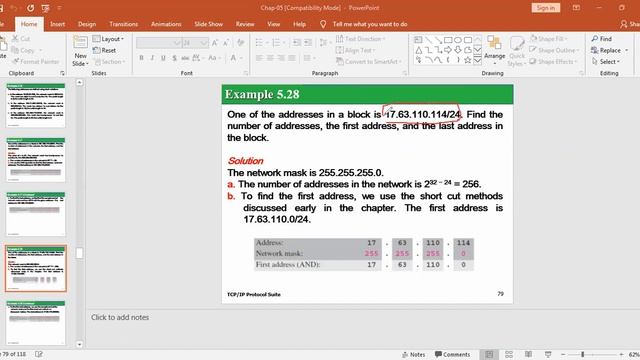Open the Select dropdown in Editing
This screenshot has width=640, height=360.
coord(606,62)
